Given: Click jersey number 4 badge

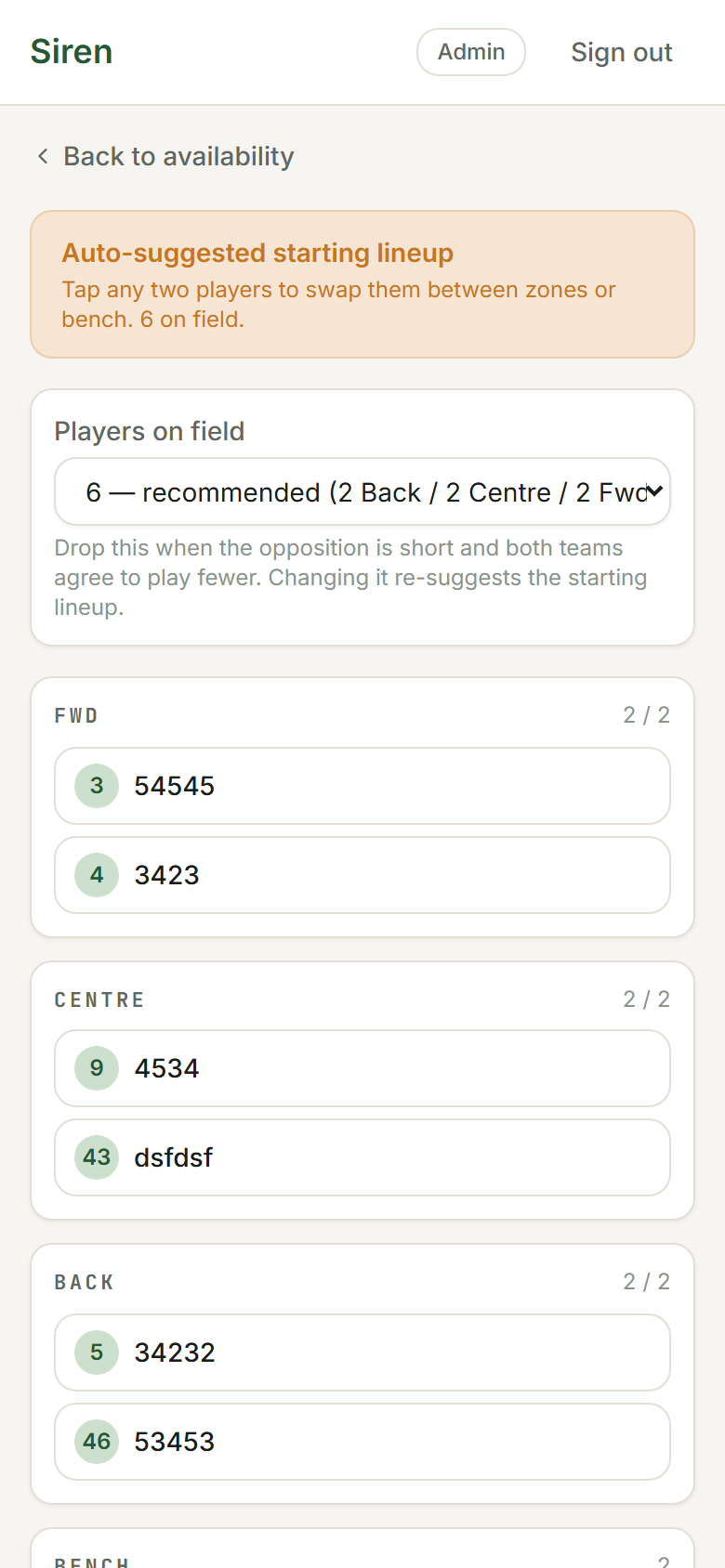Looking at the screenshot, I should 97,875.
